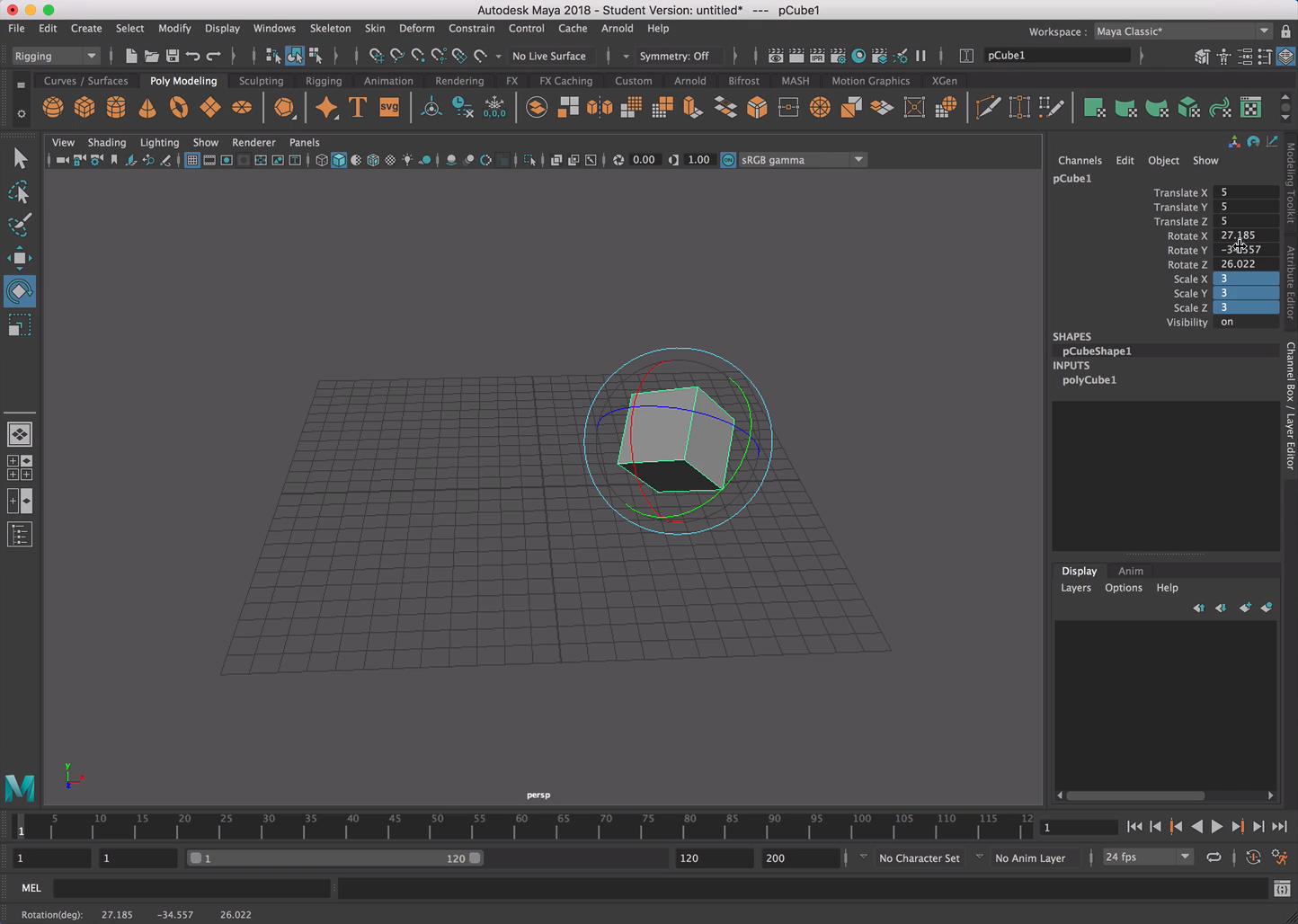Click the Save Scene icon
This screenshot has width=1298, height=924.
click(x=172, y=56)
